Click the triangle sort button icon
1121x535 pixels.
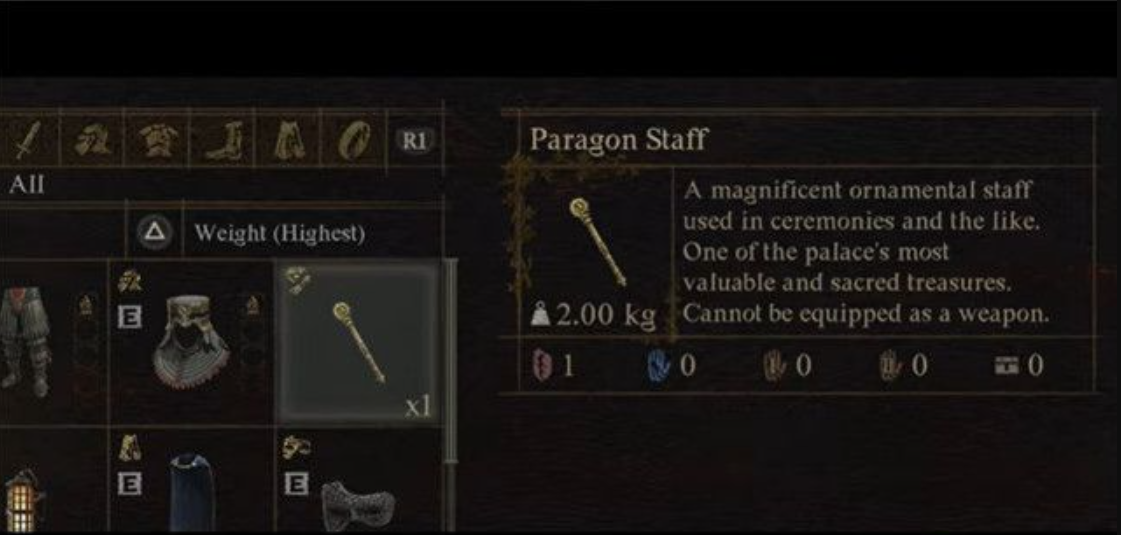[154, 232]
